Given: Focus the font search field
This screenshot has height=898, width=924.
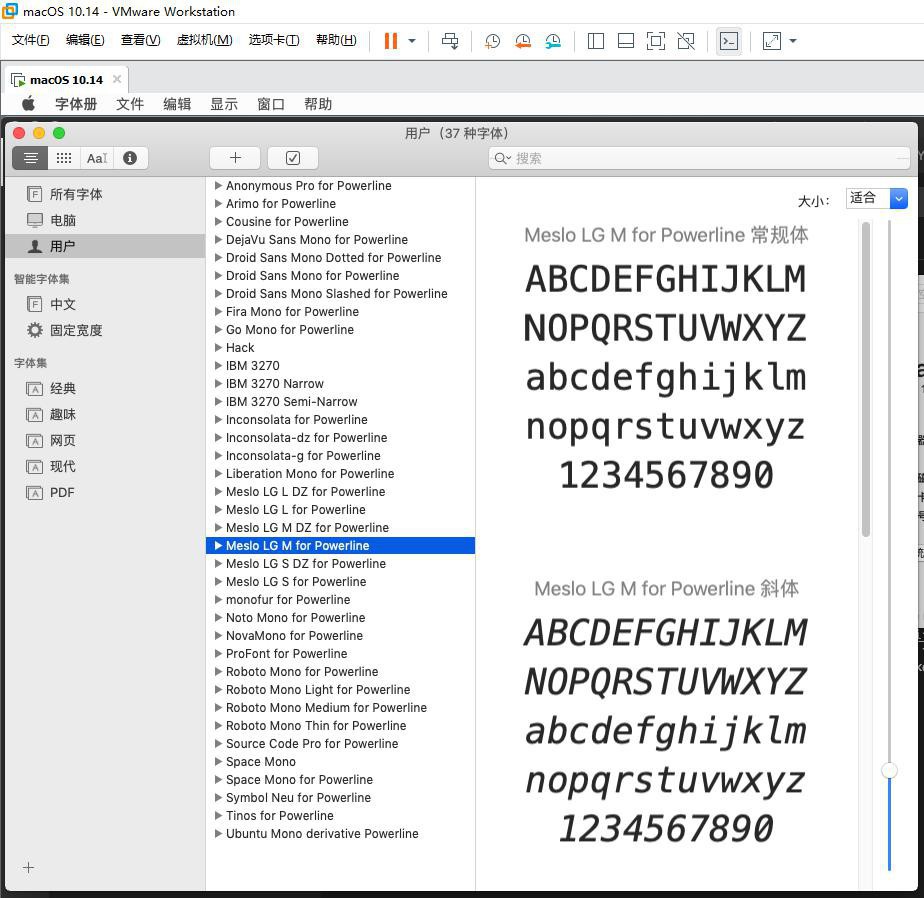Looking at the screenshot, I should pos(699,158).
